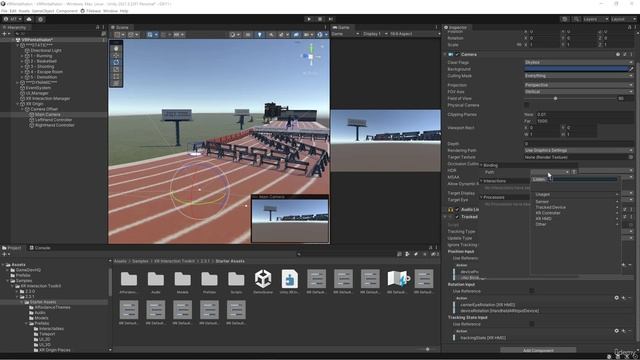Toggle Rotation Input Use Reference checkbox

click(x=531, y=291)
